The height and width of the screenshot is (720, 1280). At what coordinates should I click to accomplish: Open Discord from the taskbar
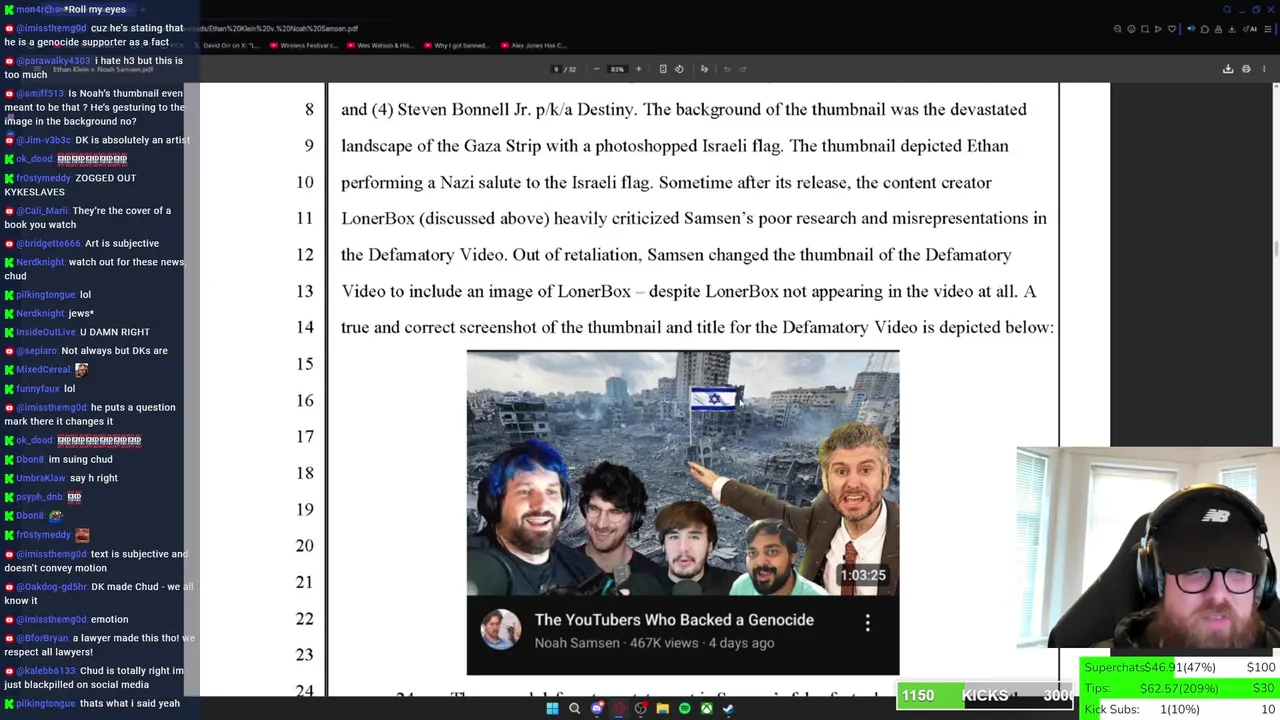coord(597,709)
